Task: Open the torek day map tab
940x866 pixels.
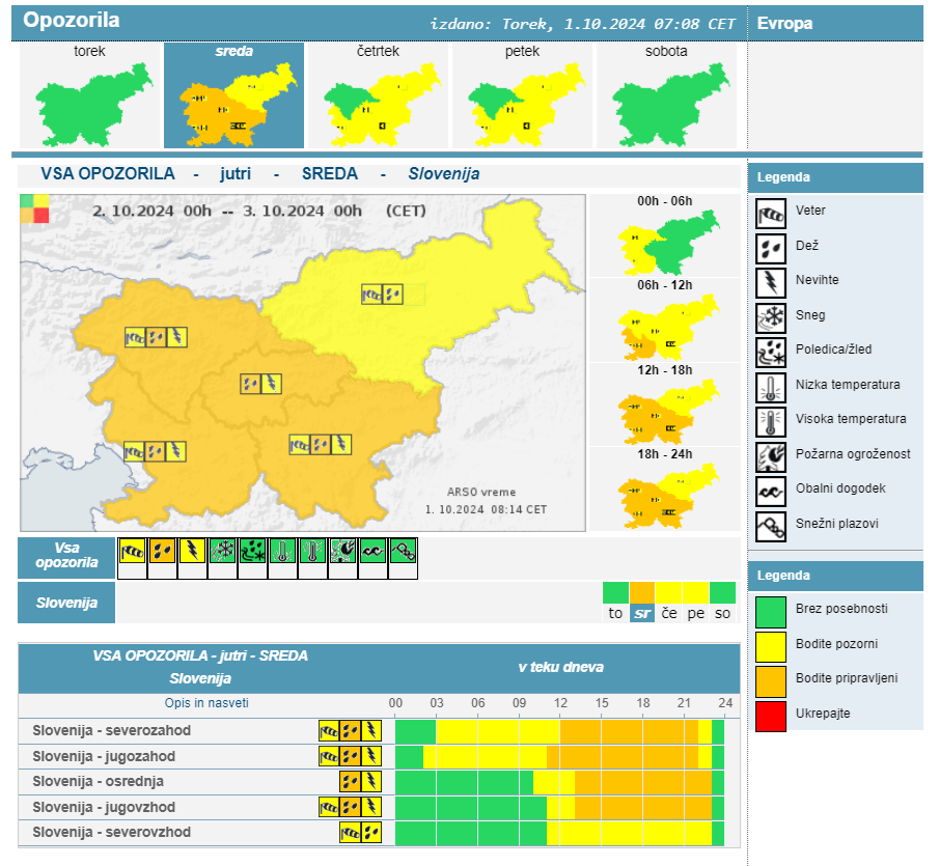Action: pyautogui.click(x=89, y=96)
